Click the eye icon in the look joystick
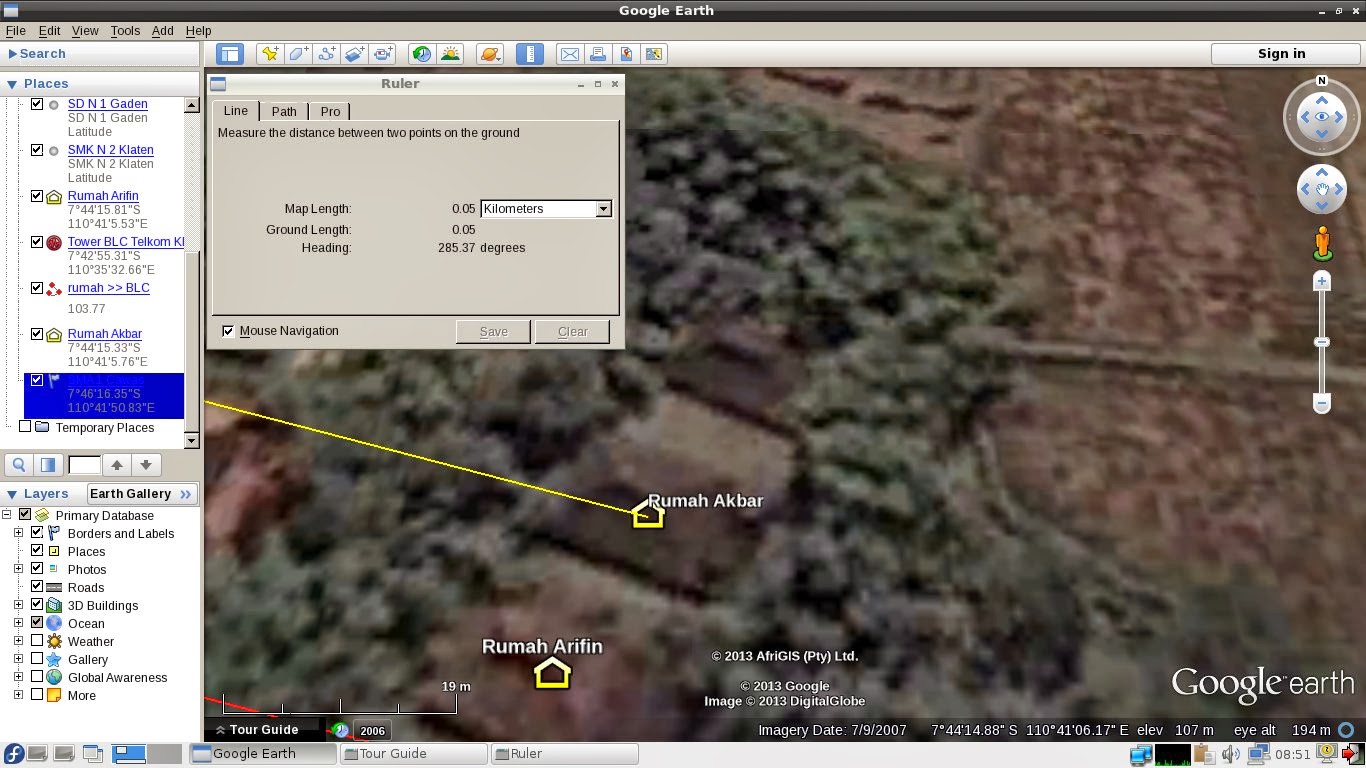The height and width of the screenshot is (768, 1366). (x=1322, y=117)
